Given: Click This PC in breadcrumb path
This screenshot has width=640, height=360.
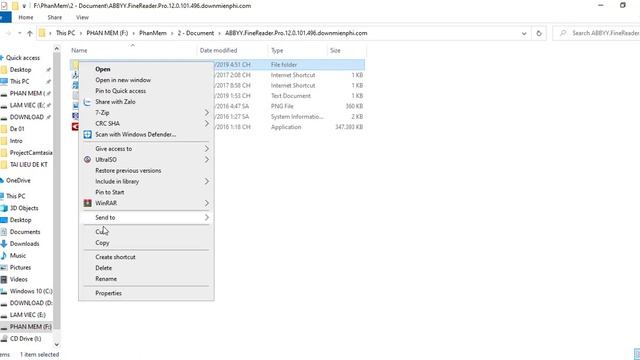Looking at the screenshot, I should coord(65,33).
